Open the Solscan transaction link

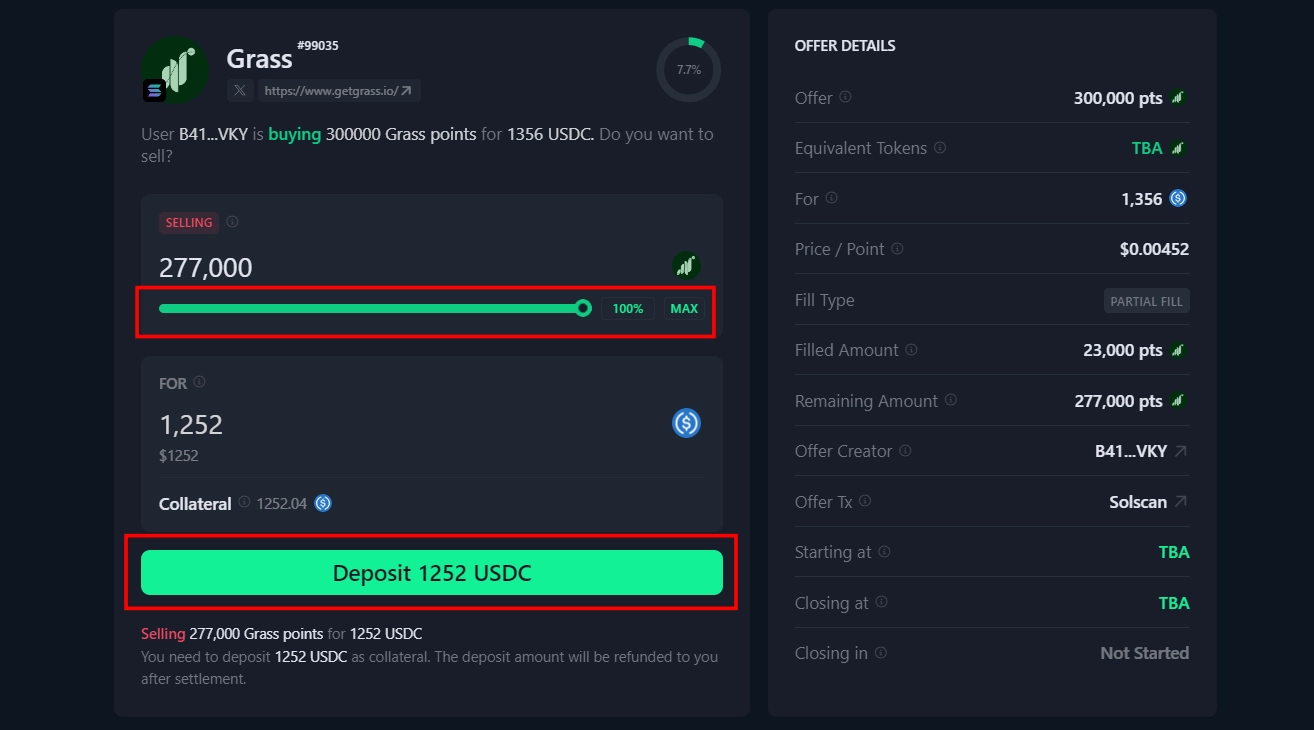point(1148,502)
